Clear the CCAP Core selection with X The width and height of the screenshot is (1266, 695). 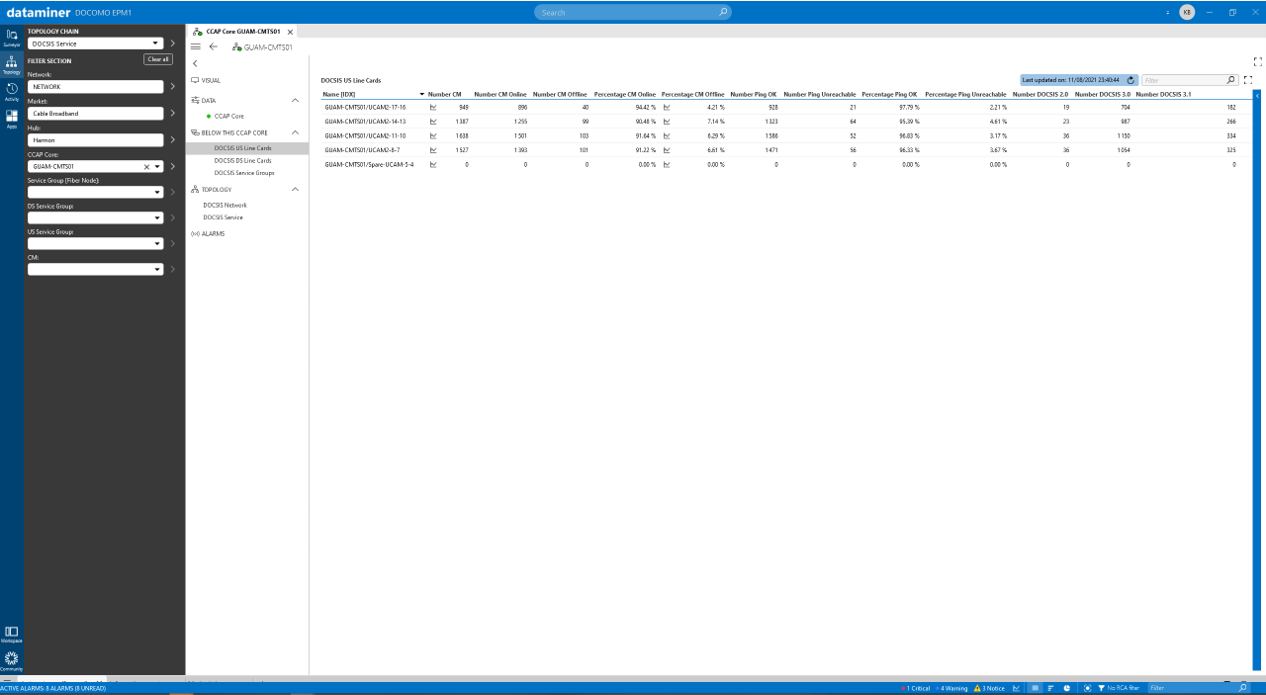(x=146, y=166)
